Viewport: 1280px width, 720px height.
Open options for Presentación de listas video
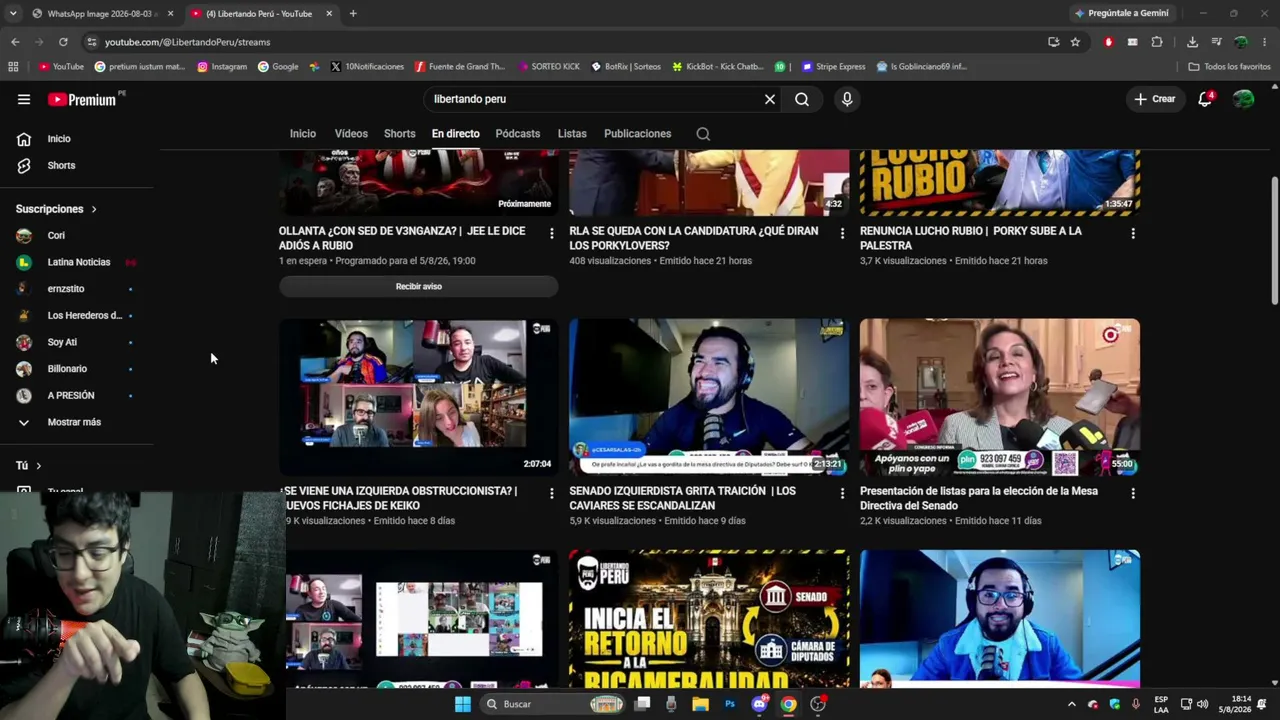1132,493
